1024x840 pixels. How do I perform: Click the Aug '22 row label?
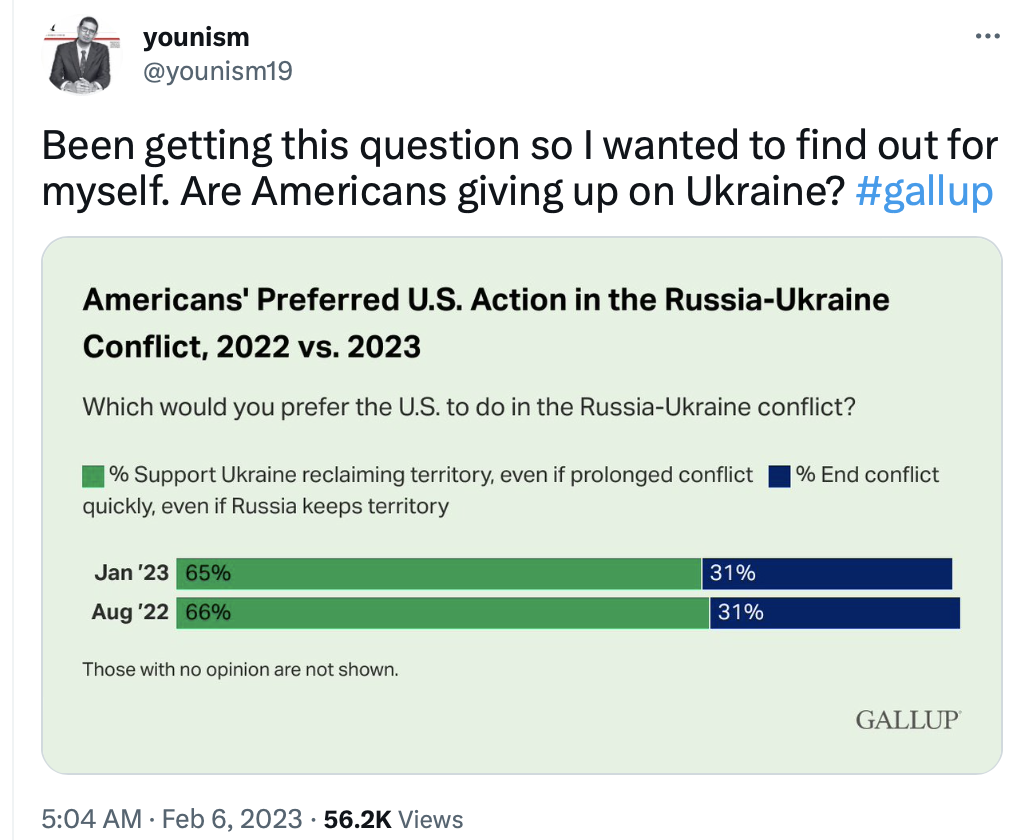pyautogui.click(x=130, y=612)
